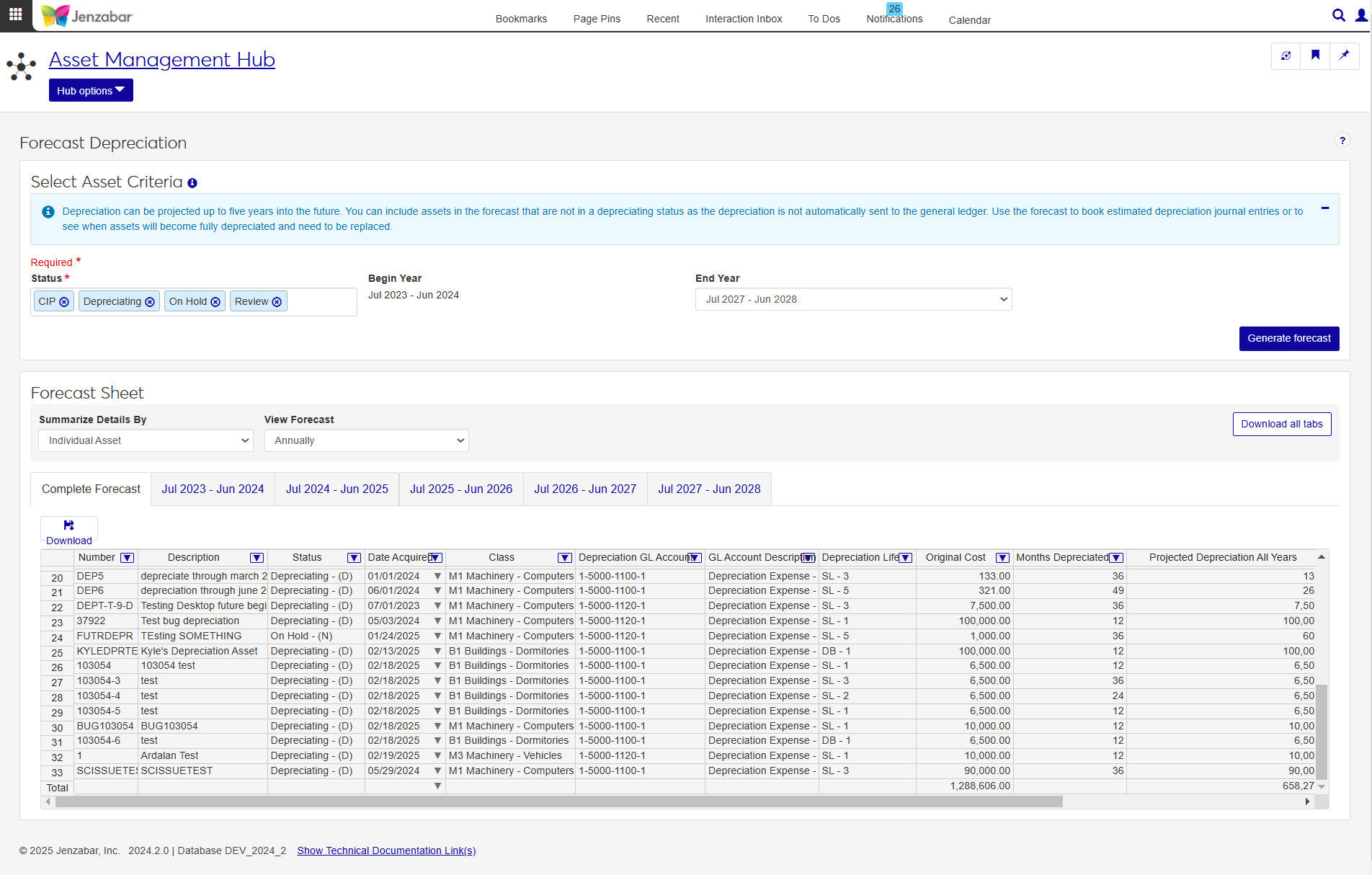This screenshot has width=1372, height=875.
Task: Expand the Summarize Details By dropdown
Action: point(146,441)
